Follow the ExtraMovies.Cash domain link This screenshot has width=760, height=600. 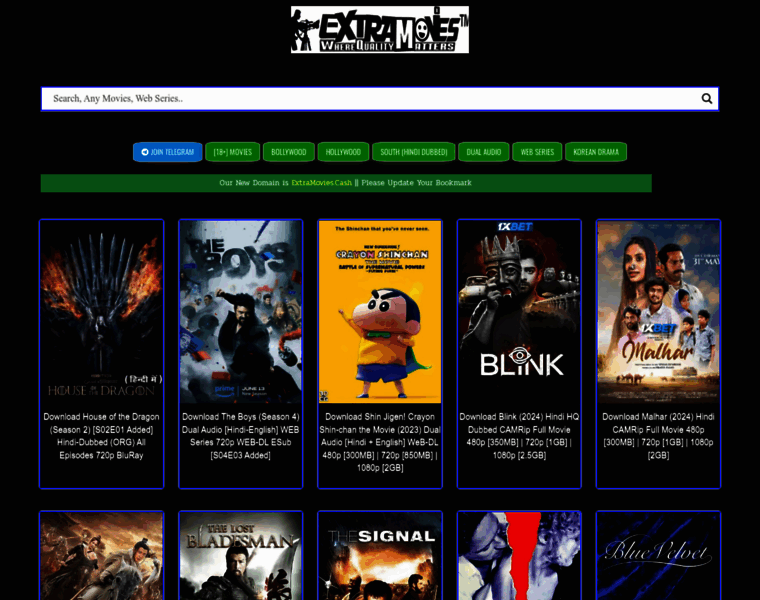coord(321,183)
